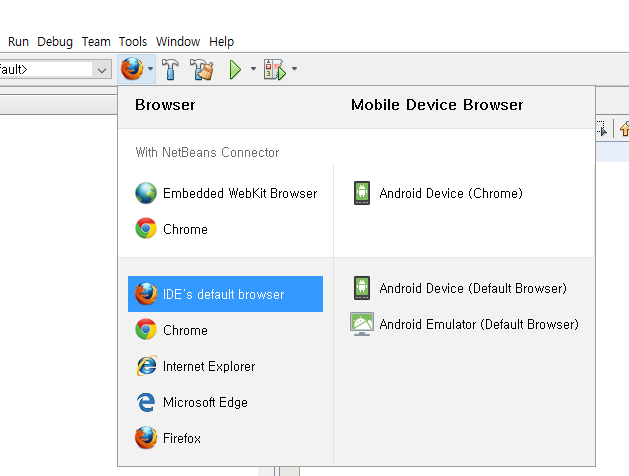Screen dimensions: 629x476
Task: Select IDE's default browser entry
Action: pos(225,294)
